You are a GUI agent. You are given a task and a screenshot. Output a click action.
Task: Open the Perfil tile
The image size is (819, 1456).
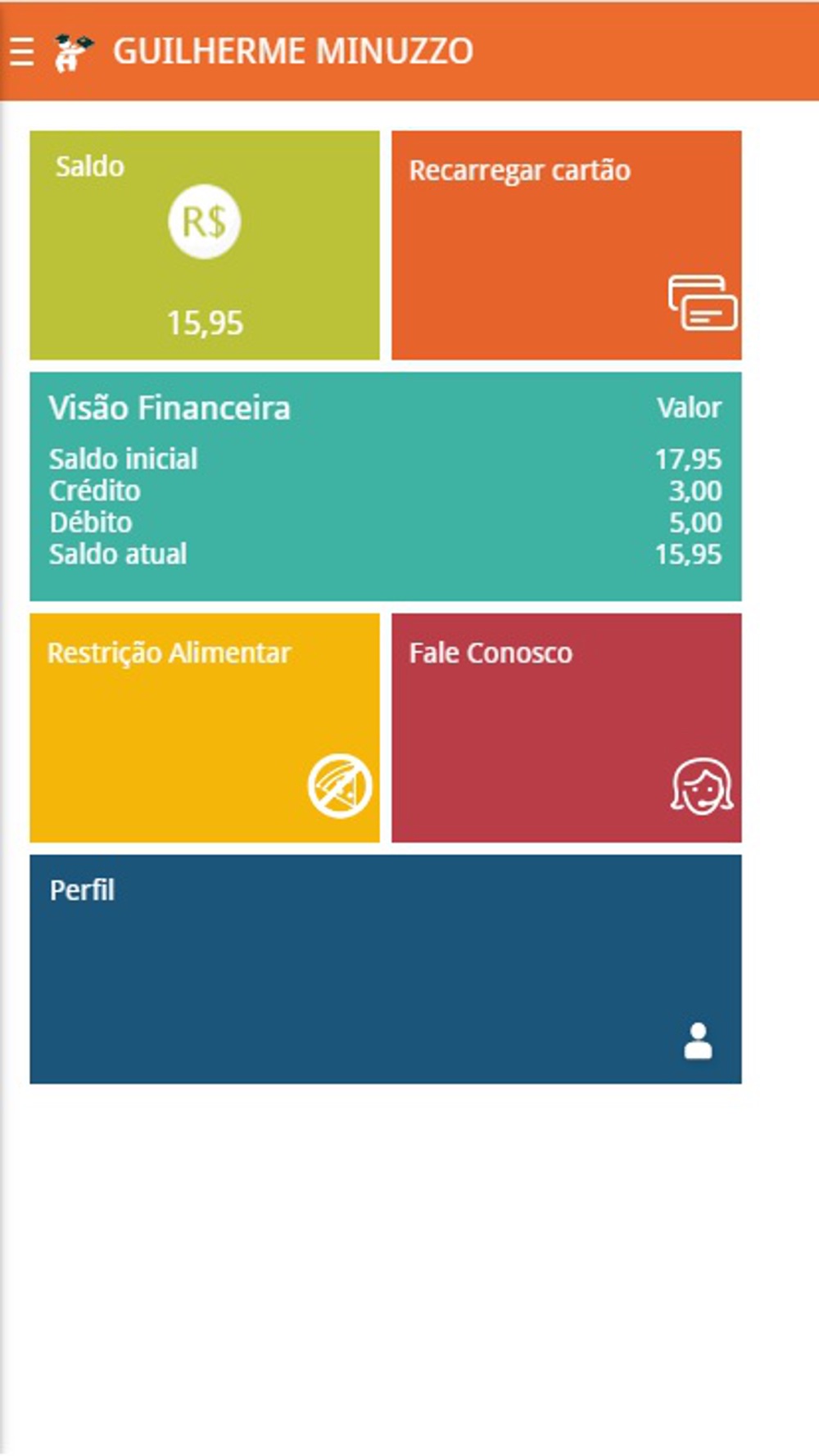[x=385, y=969]
